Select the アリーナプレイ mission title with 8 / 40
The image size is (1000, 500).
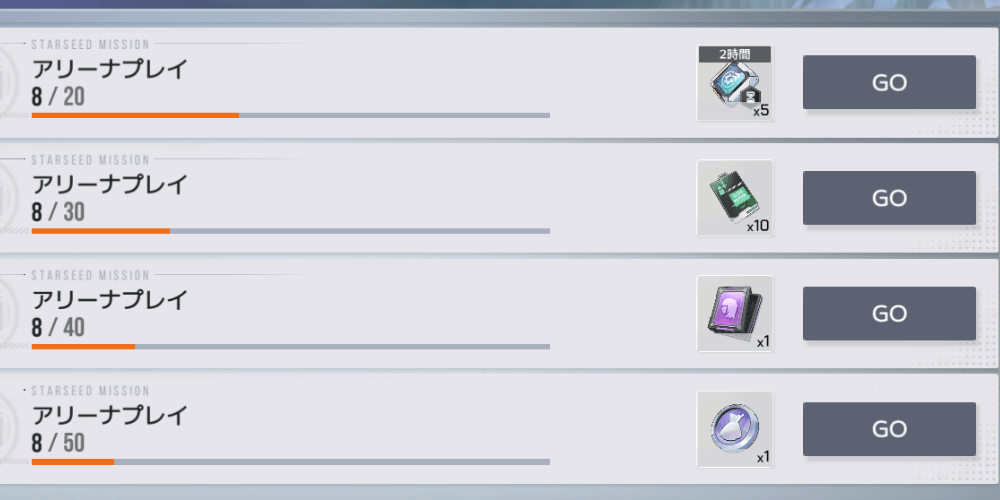coord(110,300)
